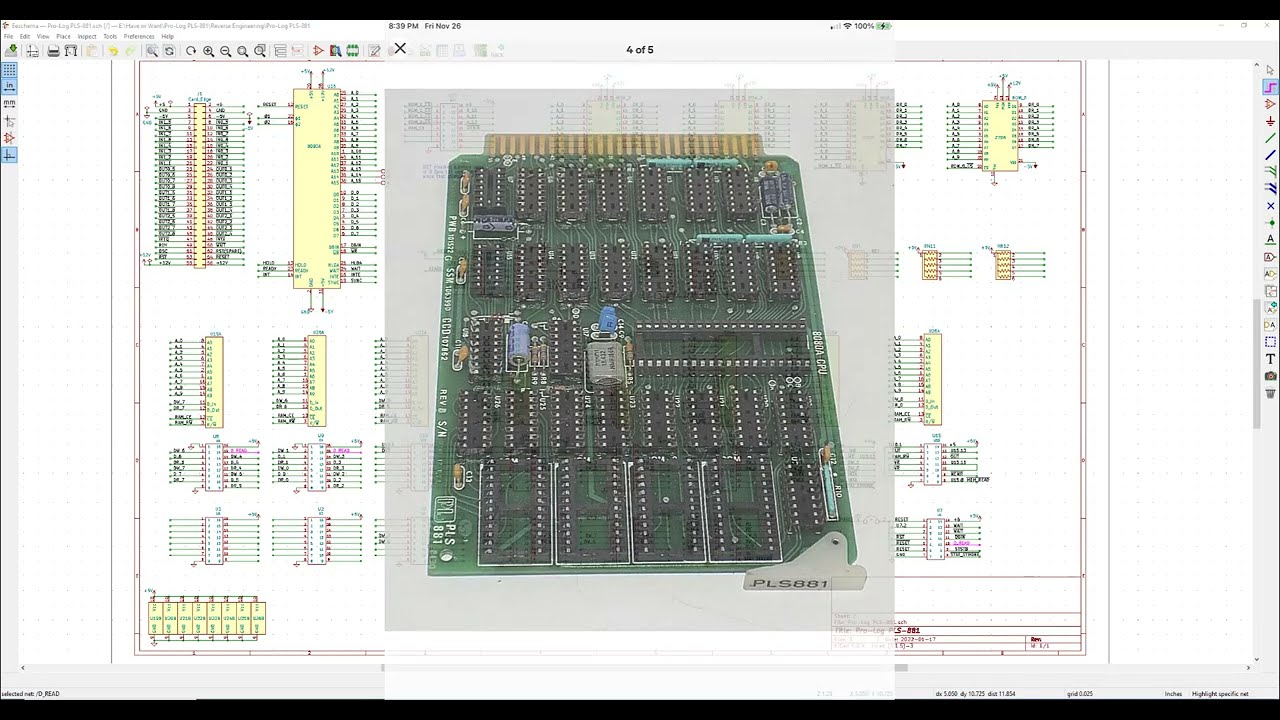The width and height of the screenshot is (1280, 720).
Task: Open page settings icon in top toolbar
Action: point(32,50)
